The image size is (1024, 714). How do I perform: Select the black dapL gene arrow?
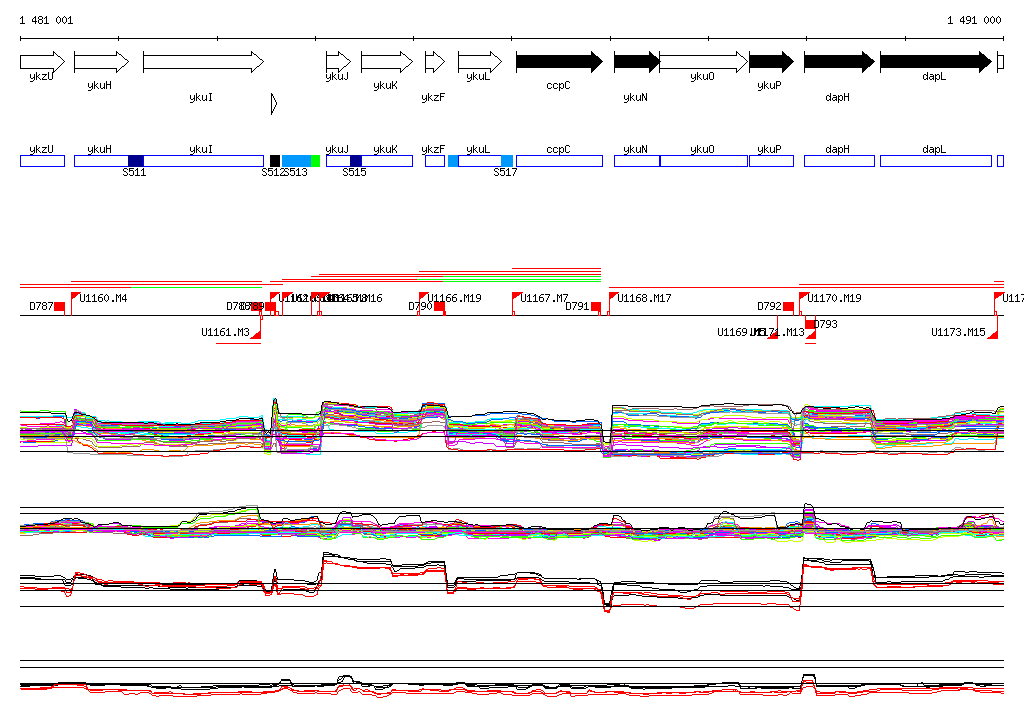click(936, 62)
